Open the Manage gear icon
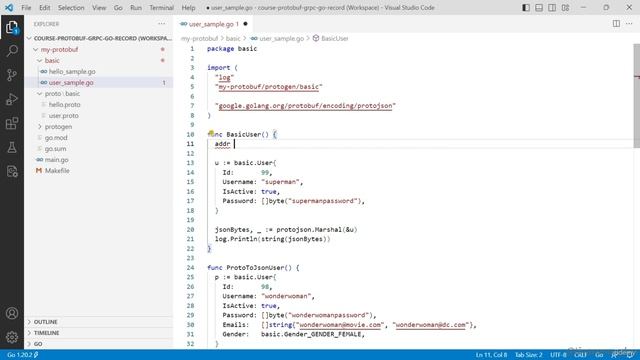640x360 pixels. (x=12, y=337)
